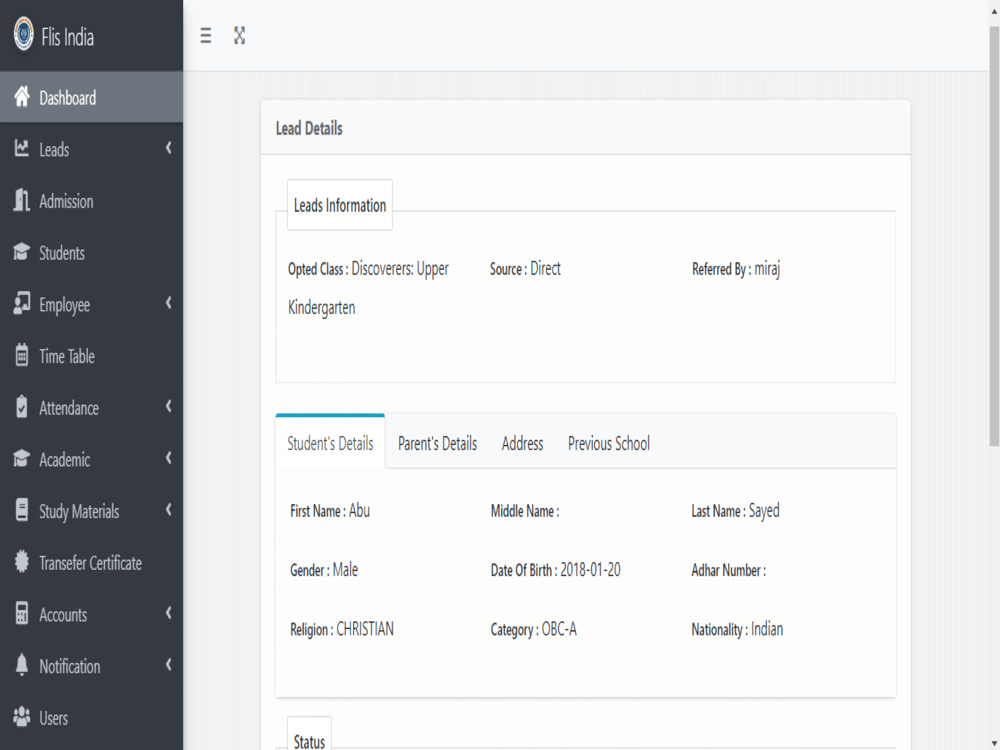The height and width of the screenshot is (750, 1000).
Task: Open the Dashboard menu item
Action: click(91, 97)
